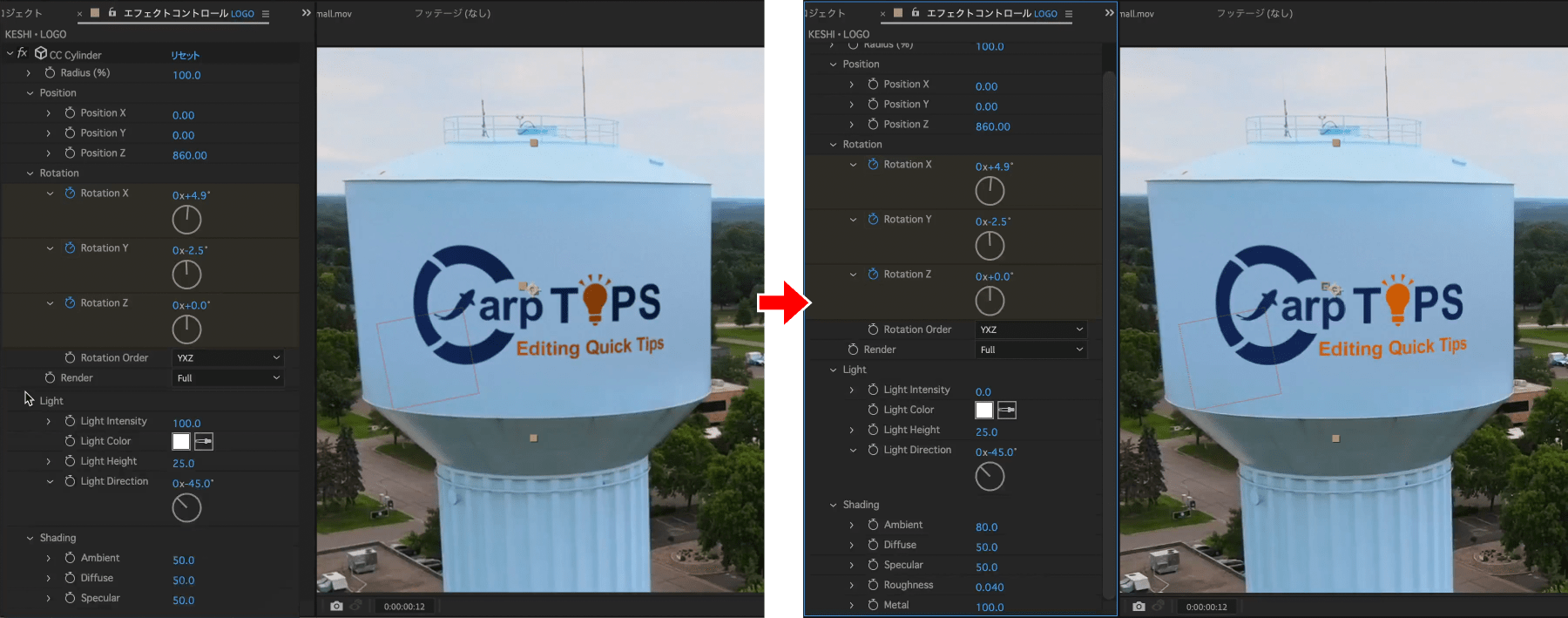Collapse the CC Cylinder effect in left panel
Screen dimensions: 1568x618
point(10,54)
